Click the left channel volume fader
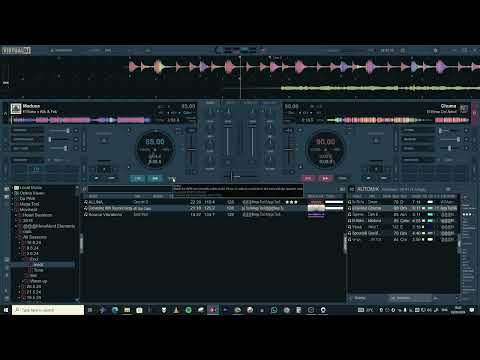480x360 pixels. click(x=228, y=140)
